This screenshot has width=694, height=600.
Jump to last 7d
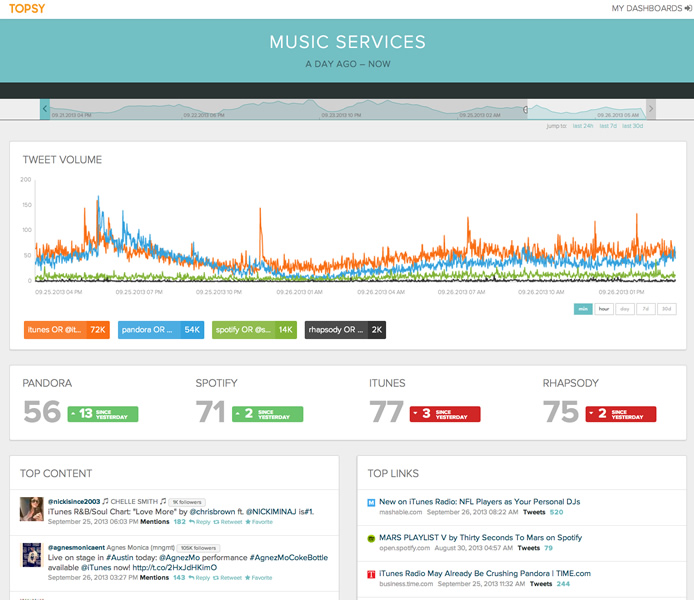[x=608, y=126]
